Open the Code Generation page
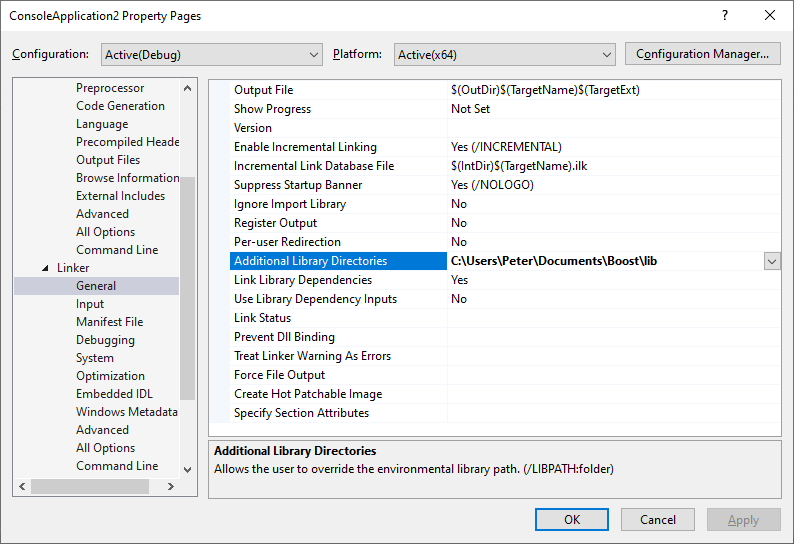This screenshot has width=794, height=544. point(120,106)
